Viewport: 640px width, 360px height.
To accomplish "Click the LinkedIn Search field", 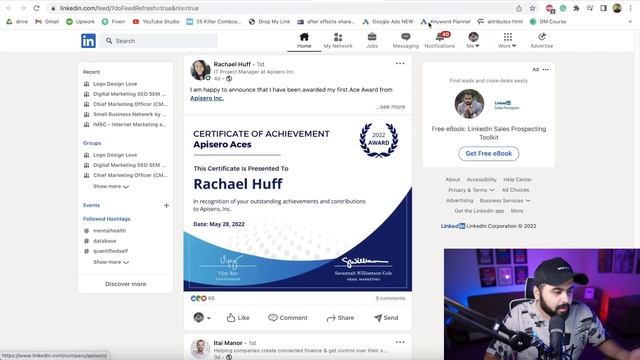I will [x=159, y=41].
